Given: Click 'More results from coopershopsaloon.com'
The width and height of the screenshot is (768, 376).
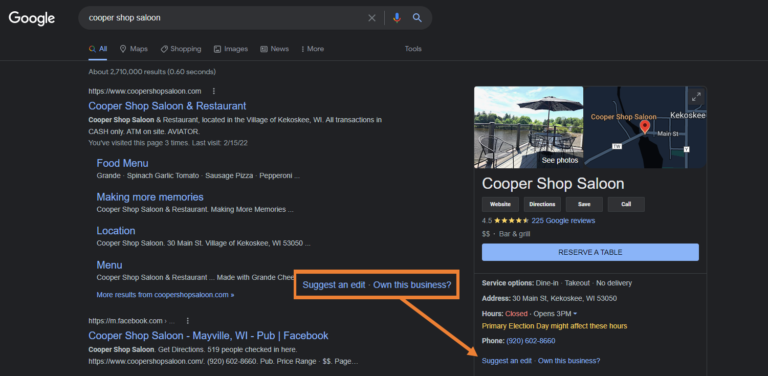Looking at the screenshot, I should coord(165,295).
